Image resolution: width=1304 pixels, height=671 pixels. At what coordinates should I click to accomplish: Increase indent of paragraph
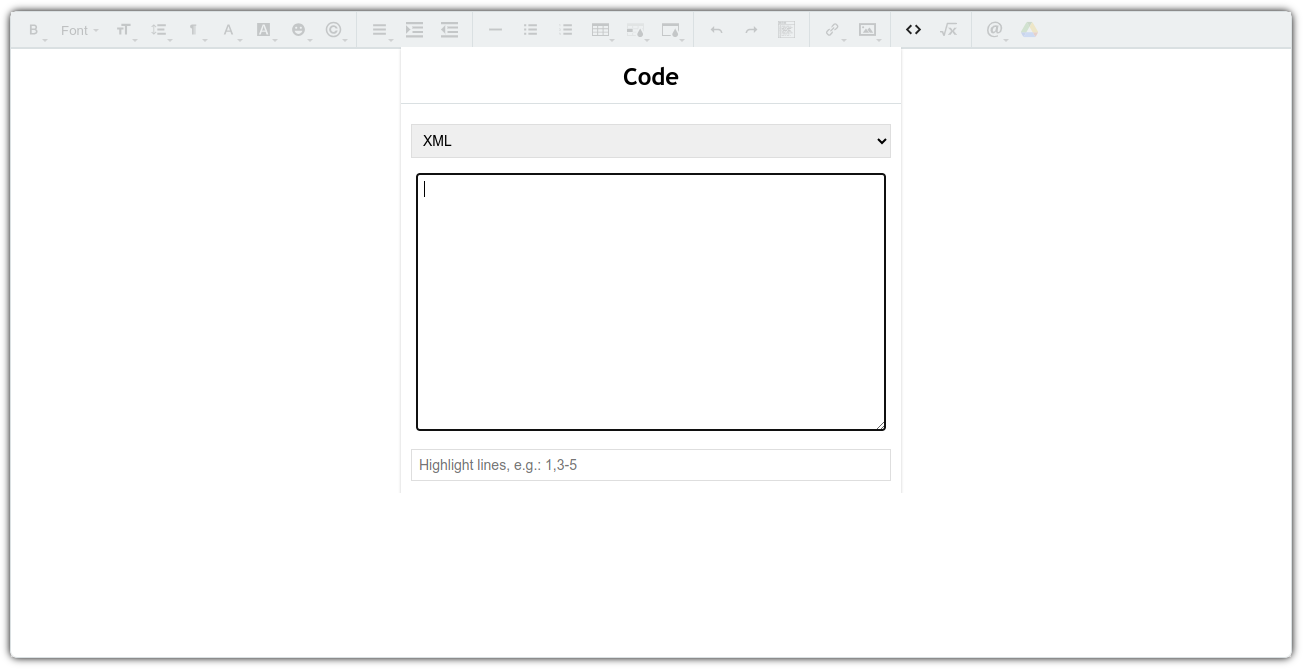(x=415, y=30)
